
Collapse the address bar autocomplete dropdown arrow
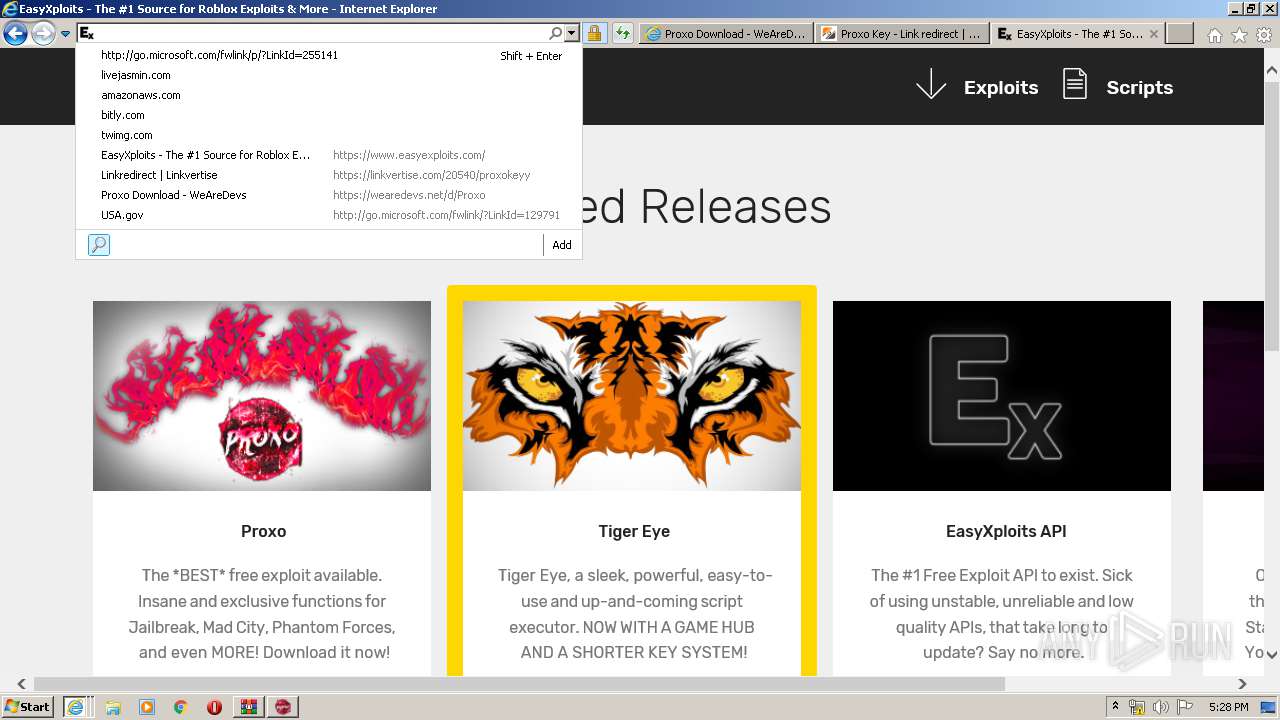point(572,34)
